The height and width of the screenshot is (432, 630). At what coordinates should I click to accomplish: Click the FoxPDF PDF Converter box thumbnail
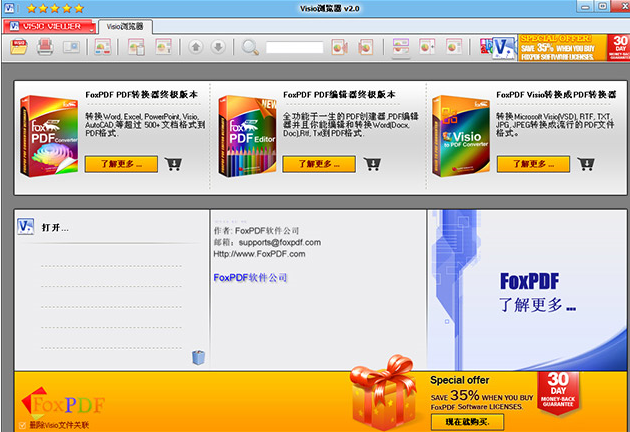coord(49,136)
